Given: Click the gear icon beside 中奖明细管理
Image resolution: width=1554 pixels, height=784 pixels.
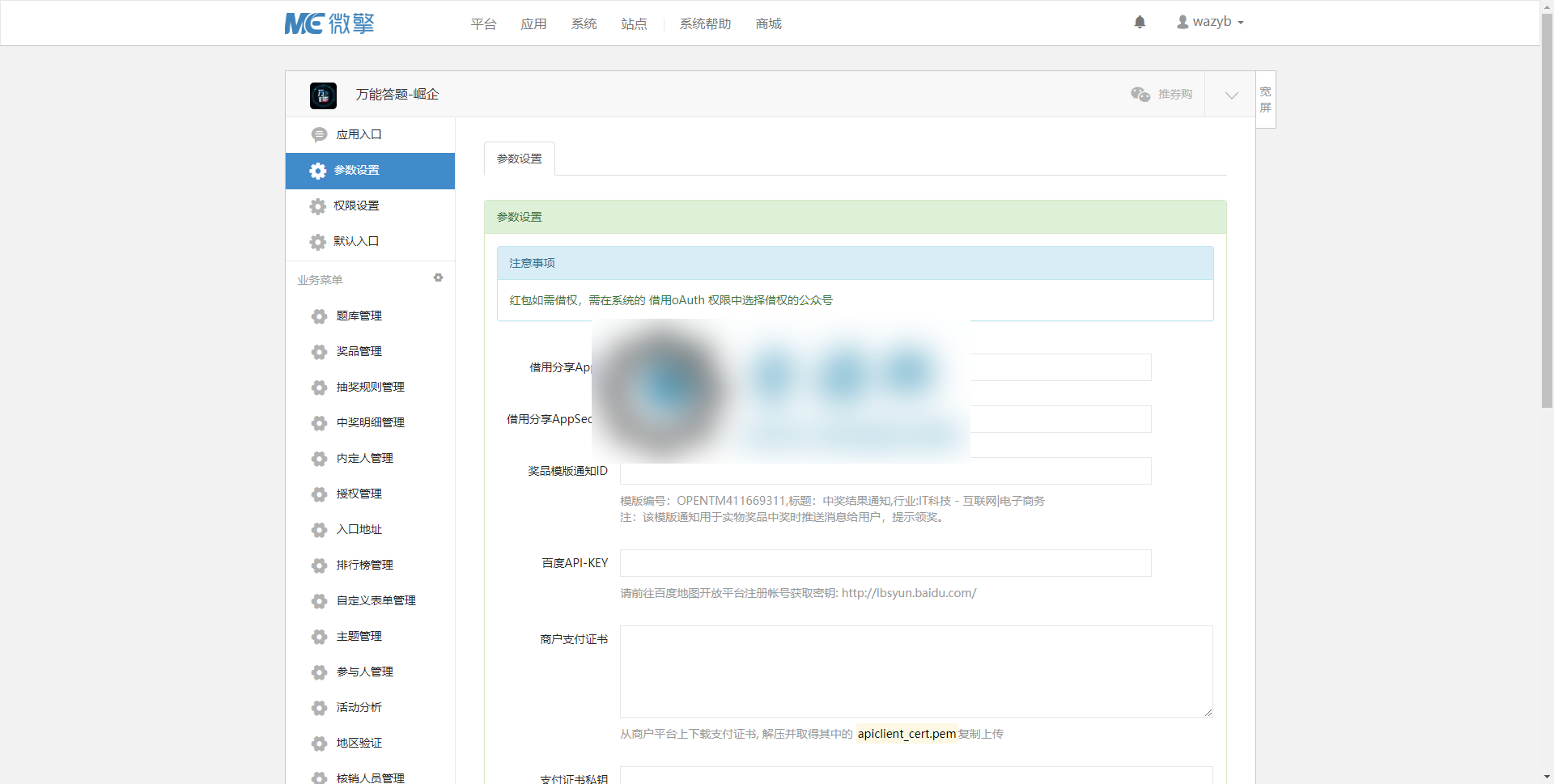Looking at the screenshot, I should click(320, 423).
